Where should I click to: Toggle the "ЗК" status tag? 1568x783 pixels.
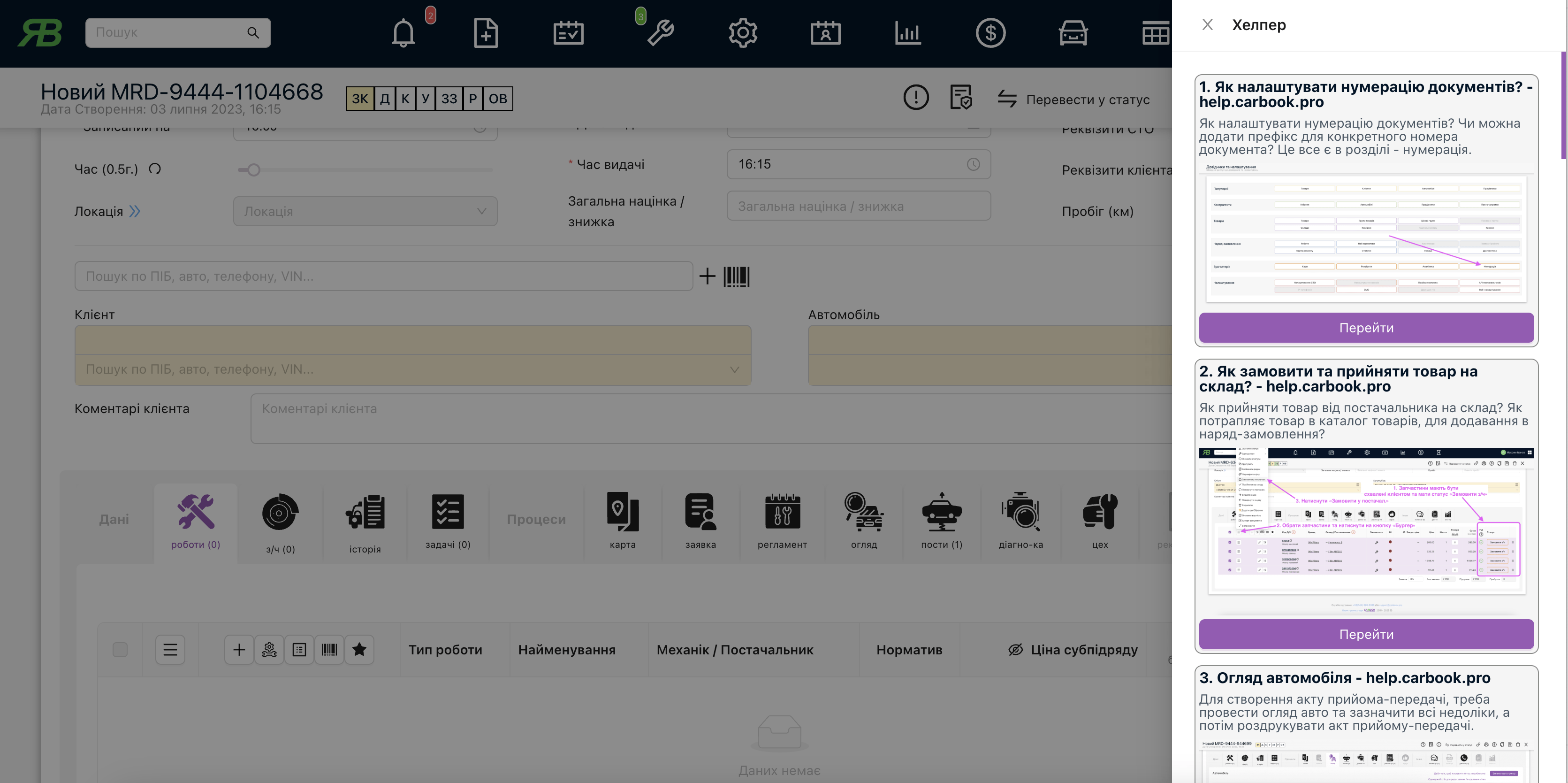(360, 99)
